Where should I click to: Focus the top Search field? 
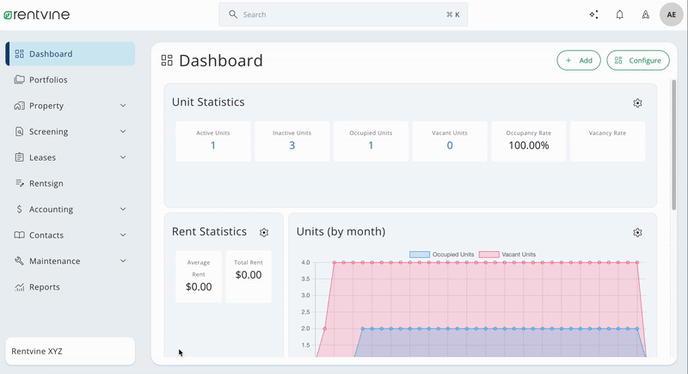[x=343, y=14]
